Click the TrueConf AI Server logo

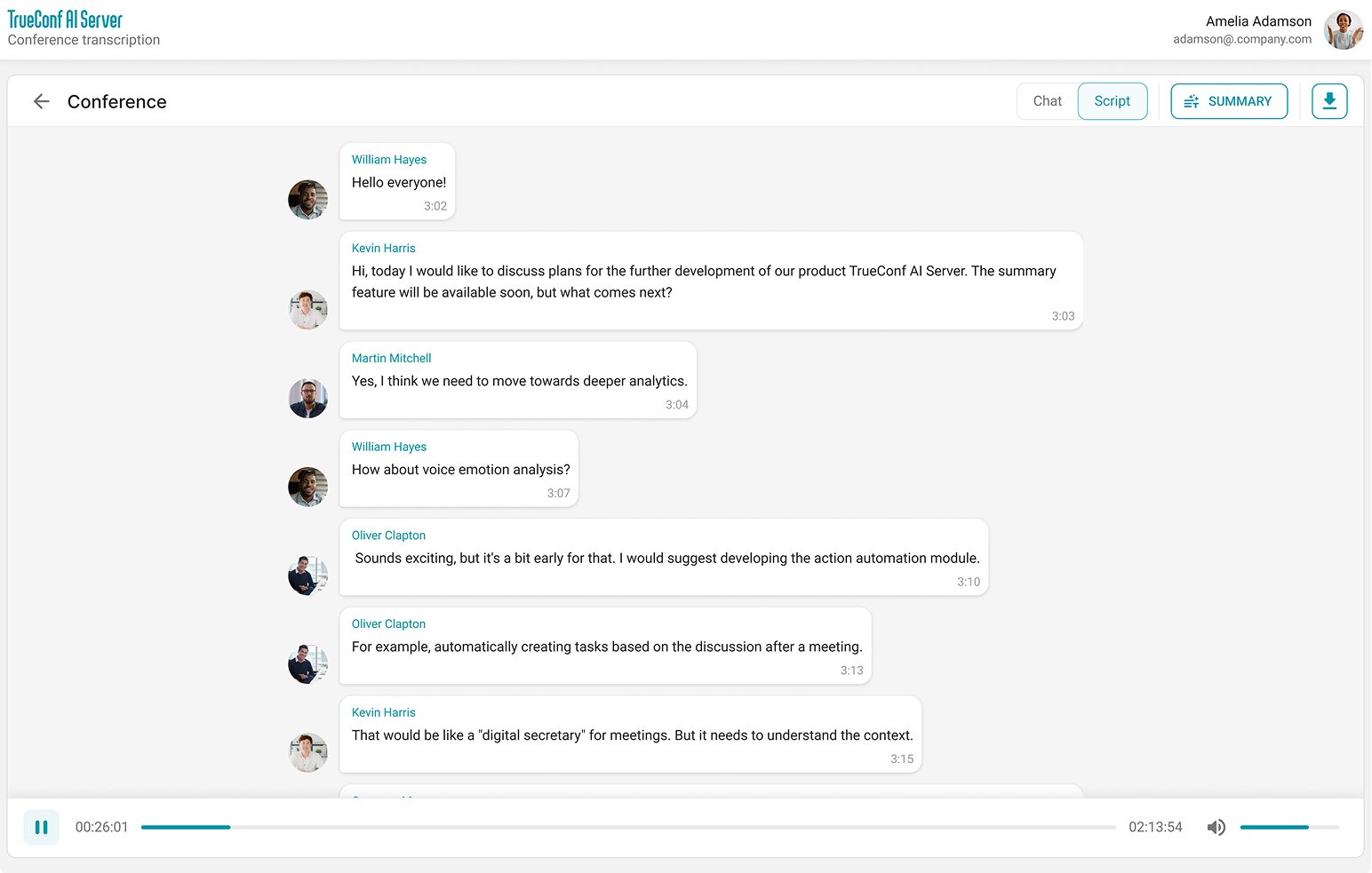(x=65, y=20)
